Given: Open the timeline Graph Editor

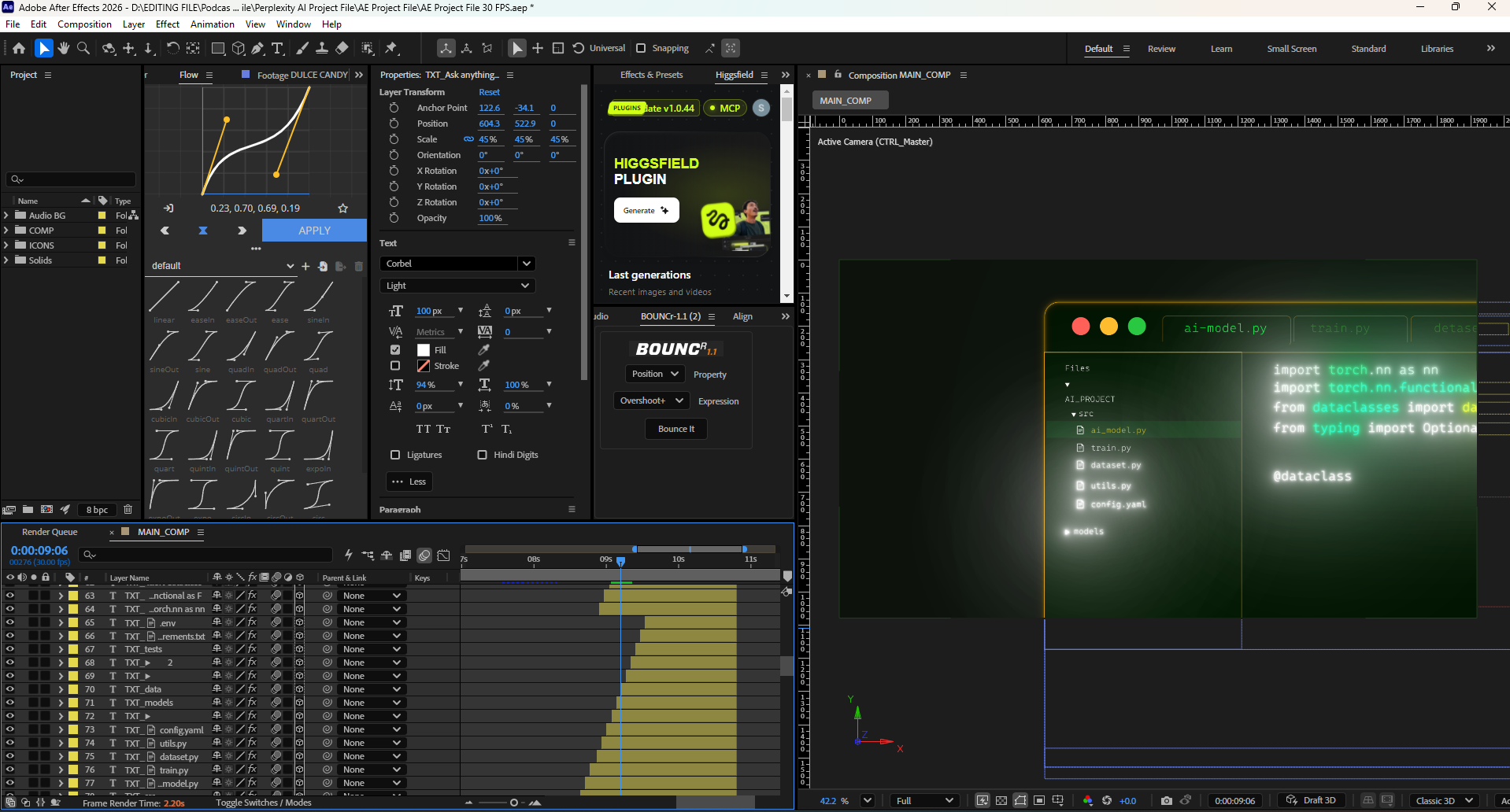Looking at the screenshot, I should (x=444, y=555).
